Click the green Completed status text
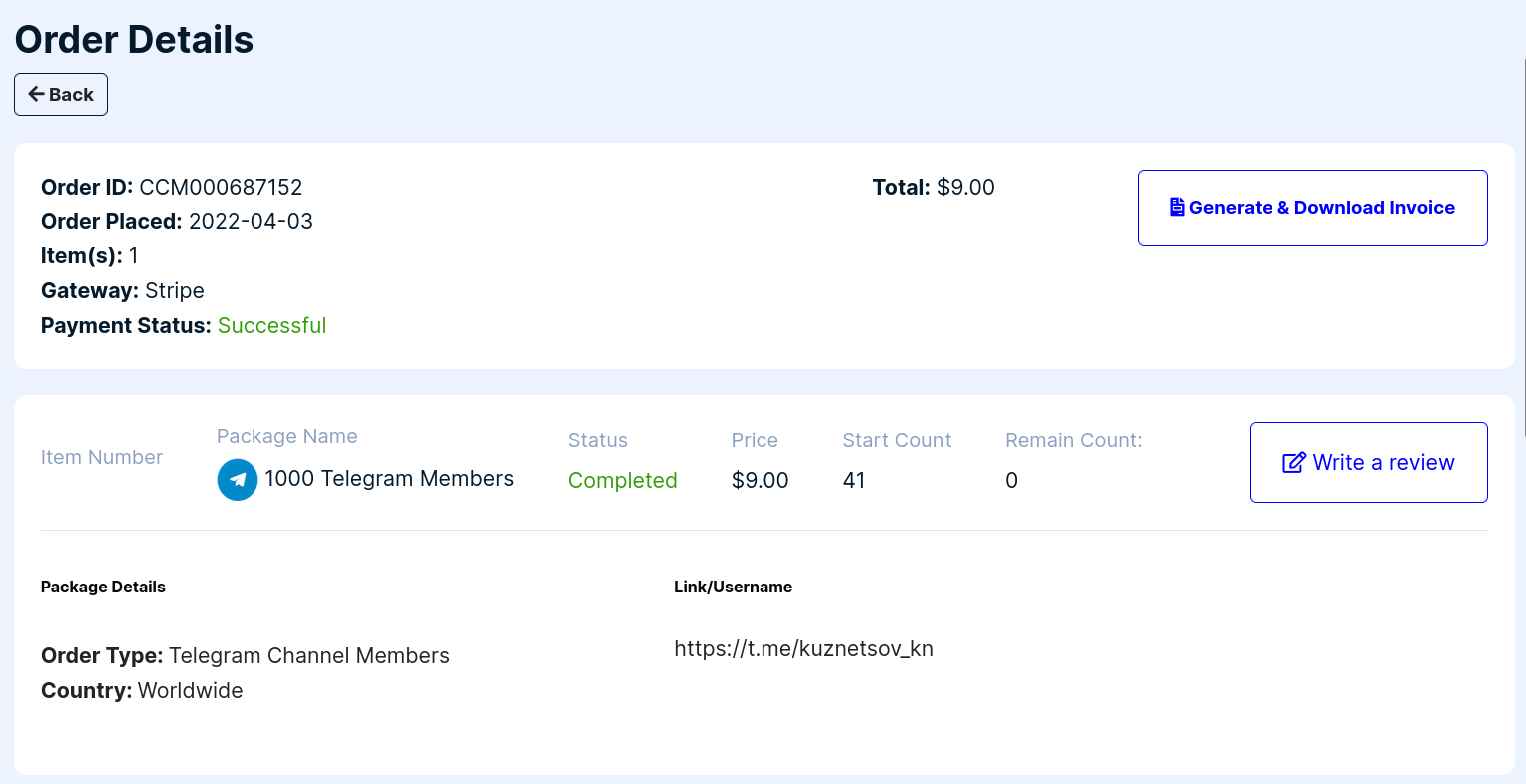Image resolution: width=1526 pixels, height=784 pixels. pos(622,480)
